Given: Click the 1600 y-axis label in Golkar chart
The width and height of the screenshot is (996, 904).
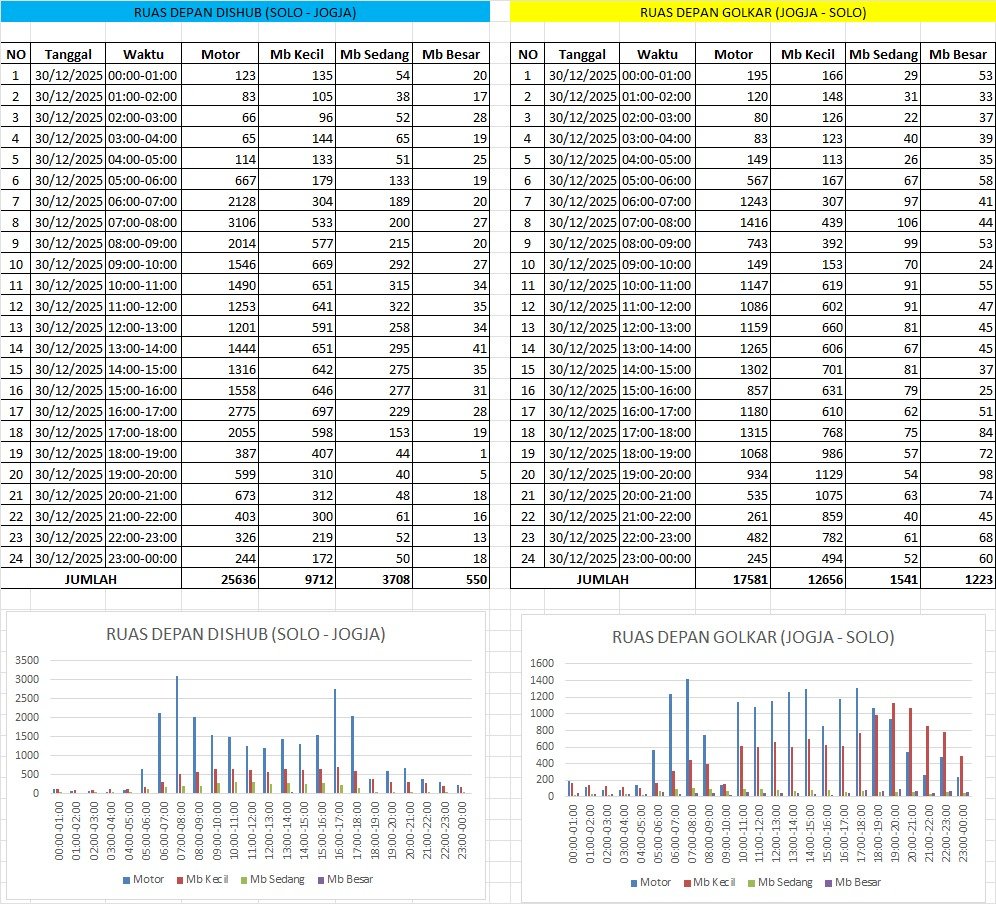Looking at the screenshot, I should coord(542,663).
